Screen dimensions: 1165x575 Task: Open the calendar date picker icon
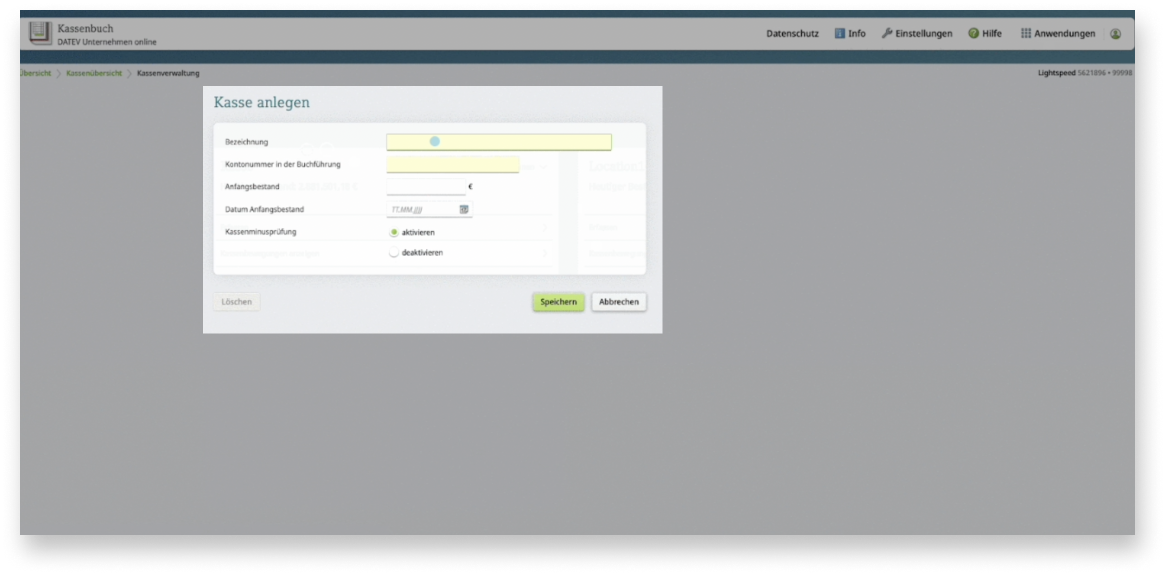point(464,209)
